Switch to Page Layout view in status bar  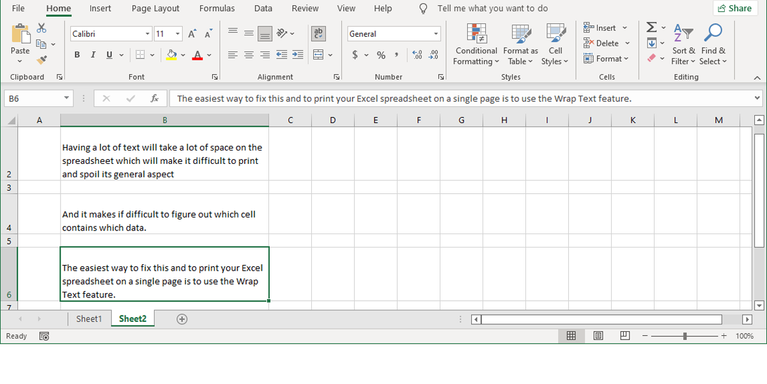(x=598, y=336)
